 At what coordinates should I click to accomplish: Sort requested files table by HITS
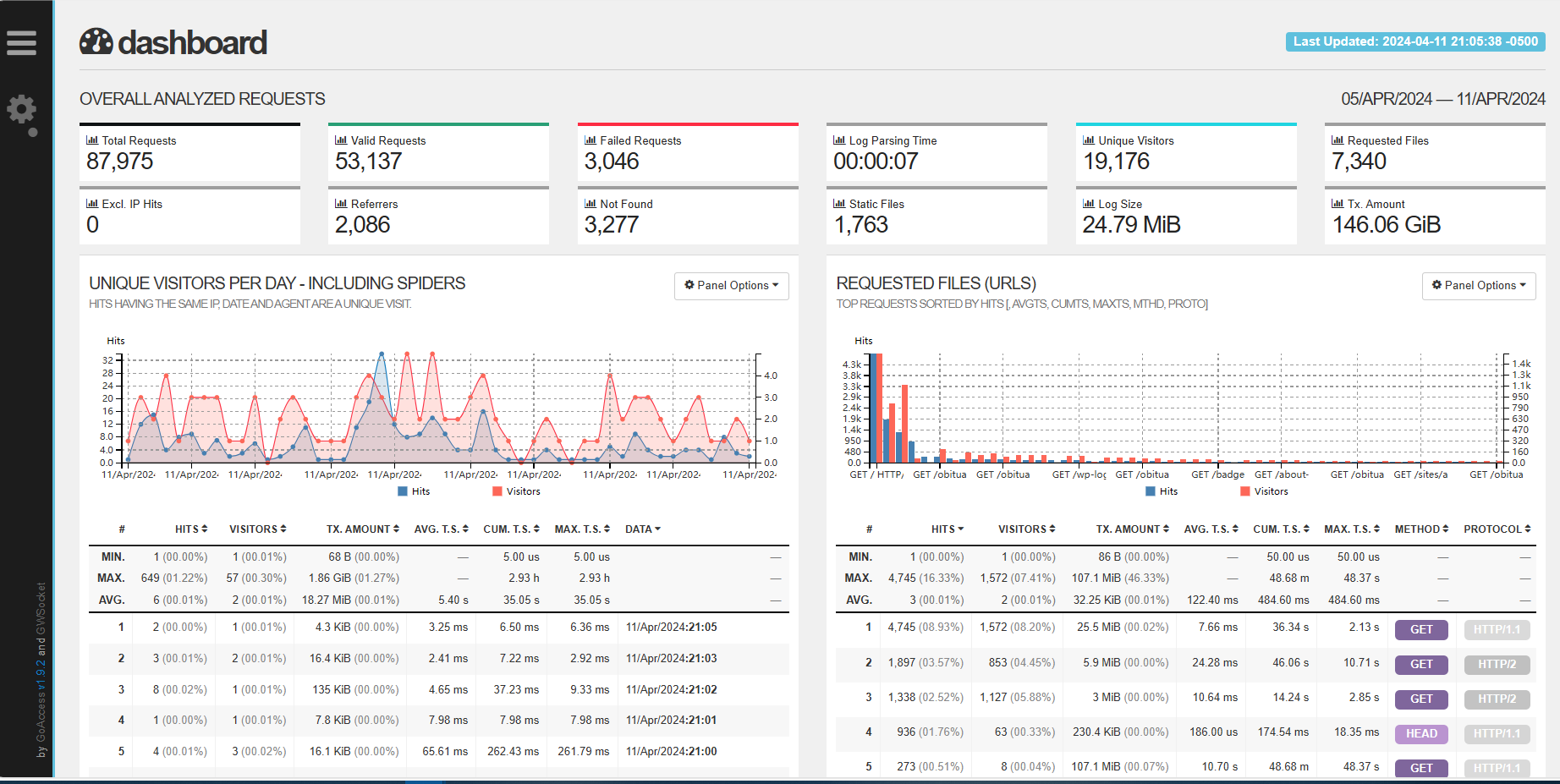pos(948,529)
